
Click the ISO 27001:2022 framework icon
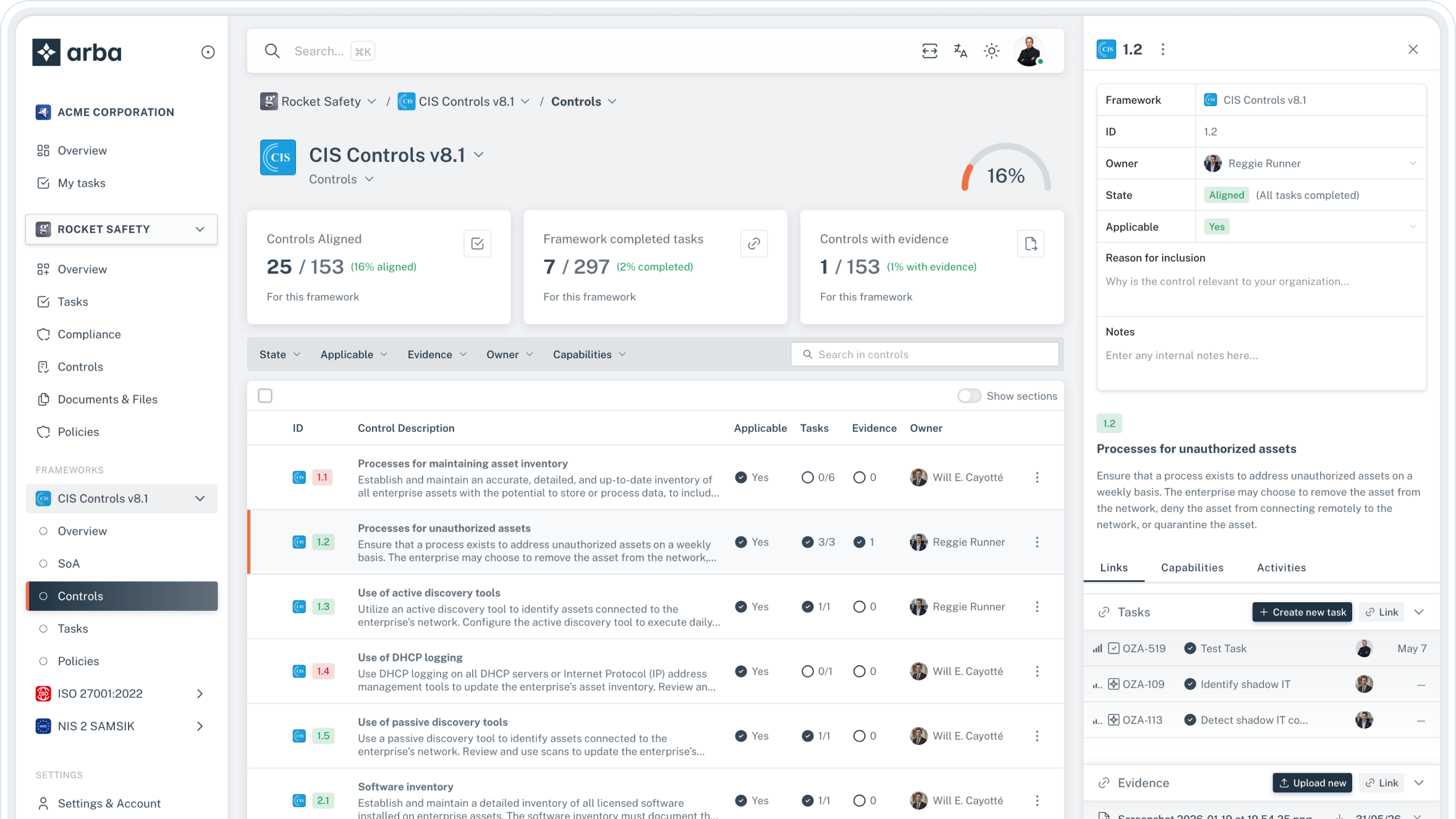click(43, 694)
